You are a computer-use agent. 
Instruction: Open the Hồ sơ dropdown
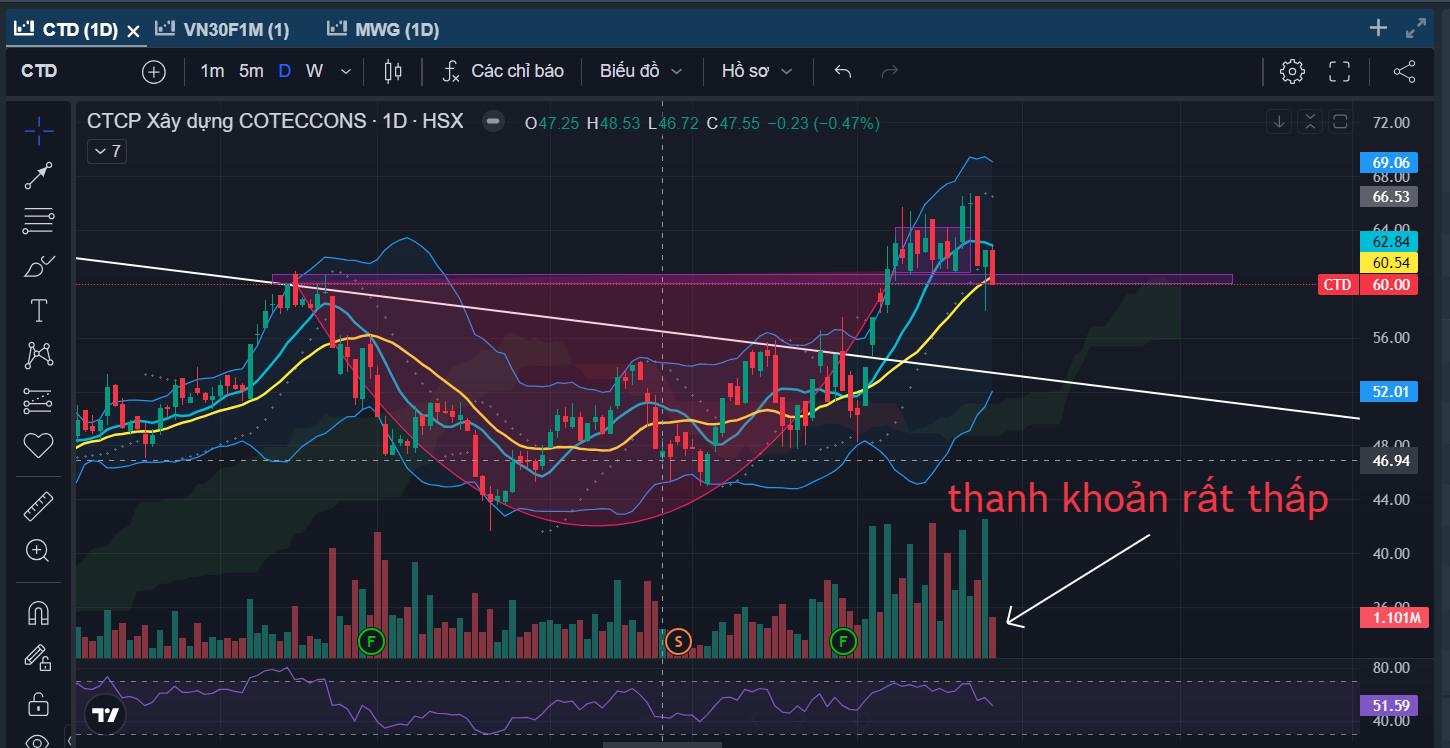757,71
